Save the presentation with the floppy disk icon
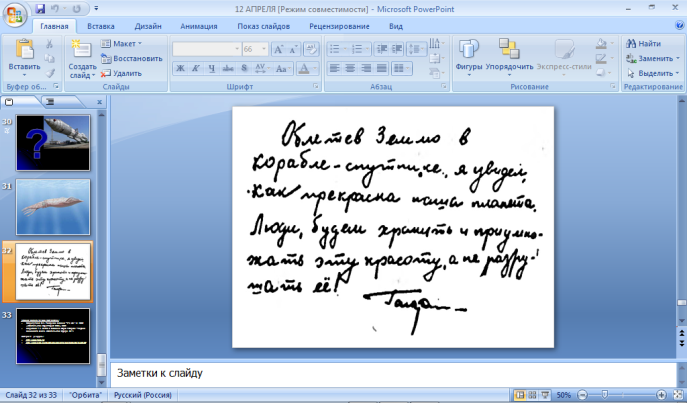This screenshot has width=687, height=403. (x=40, y=9)
